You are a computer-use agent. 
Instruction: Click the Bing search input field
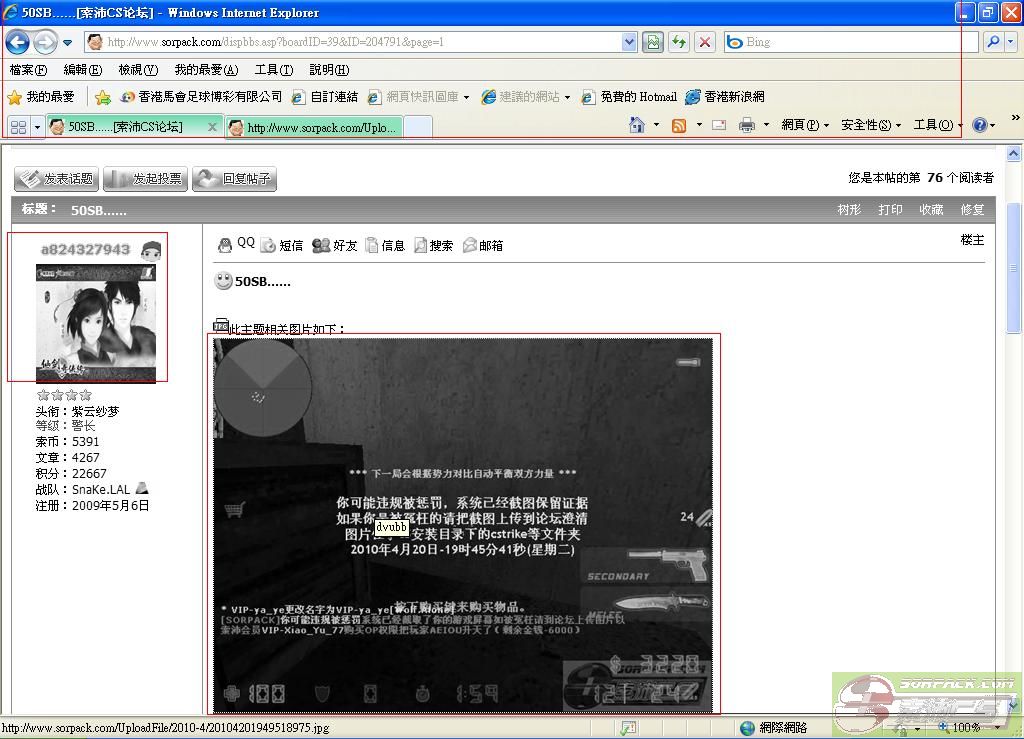[x=860, y=42]
